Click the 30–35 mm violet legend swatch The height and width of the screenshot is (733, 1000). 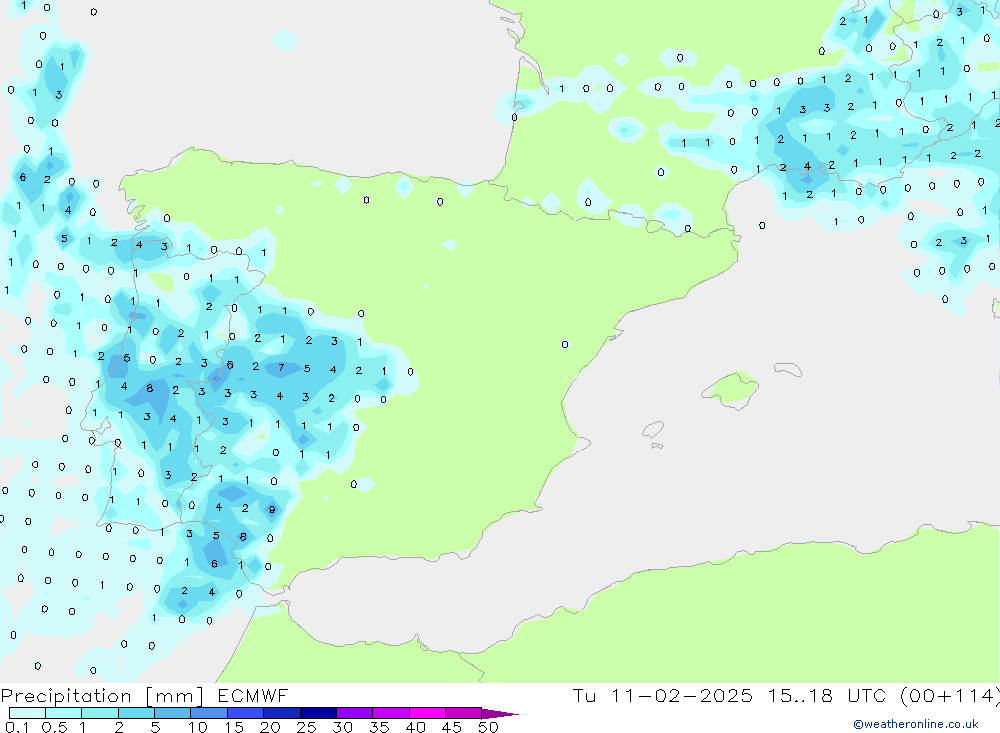point(355,713)
